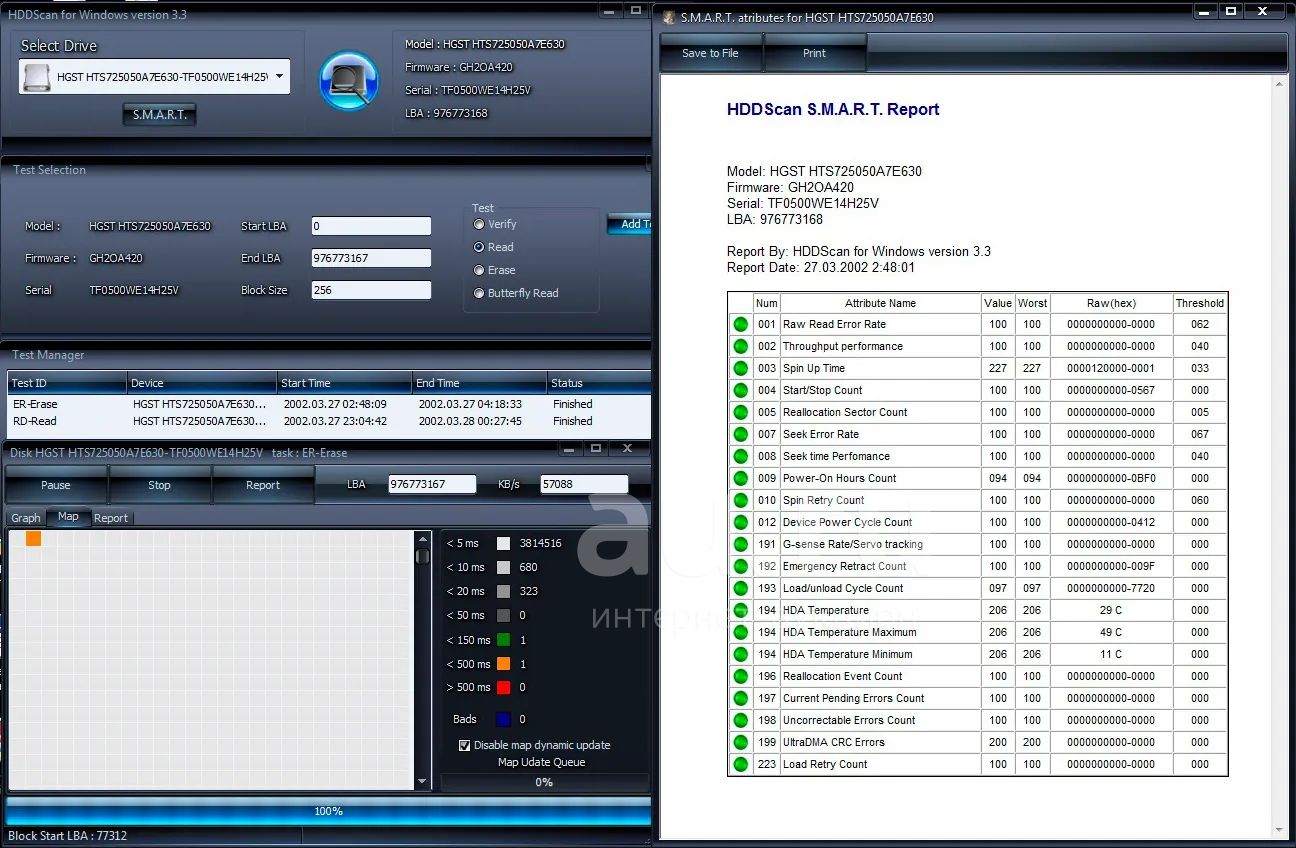Click the Report button in task window

pyautogui.click(x=263, y=485)
